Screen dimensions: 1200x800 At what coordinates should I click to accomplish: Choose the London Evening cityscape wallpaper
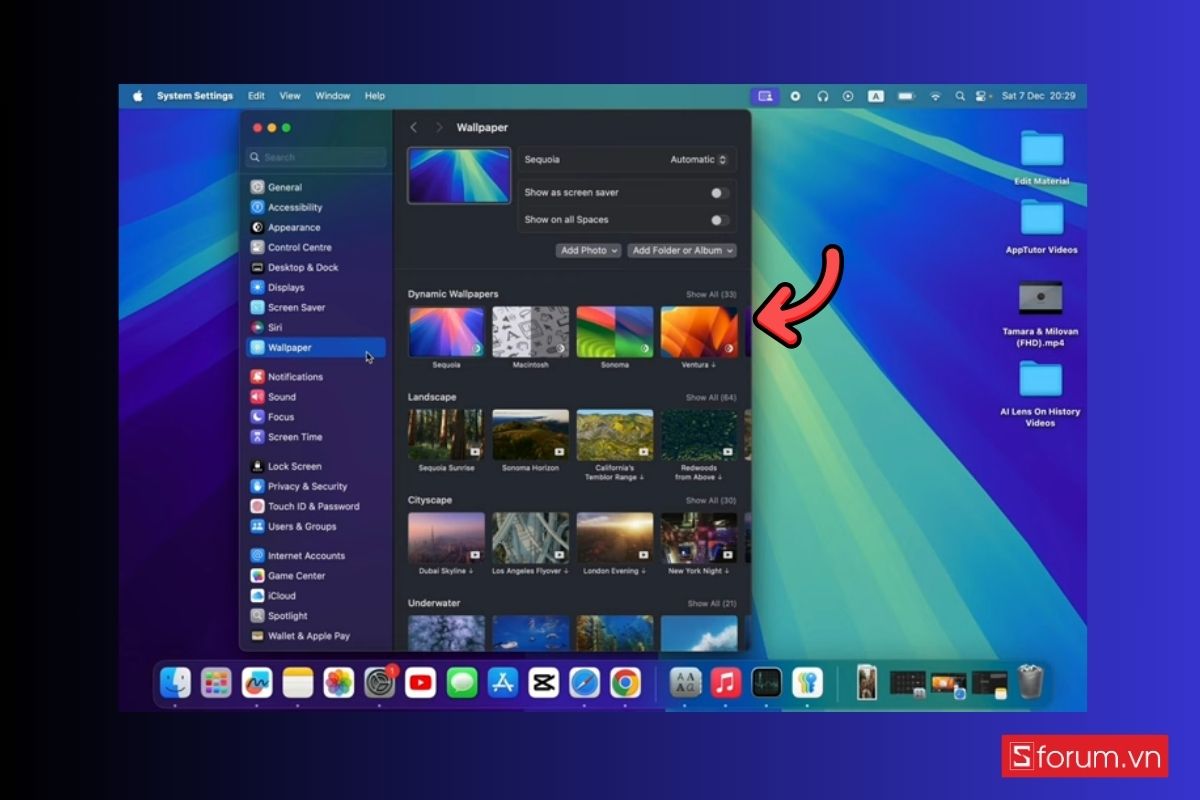(x=615, y=538)
